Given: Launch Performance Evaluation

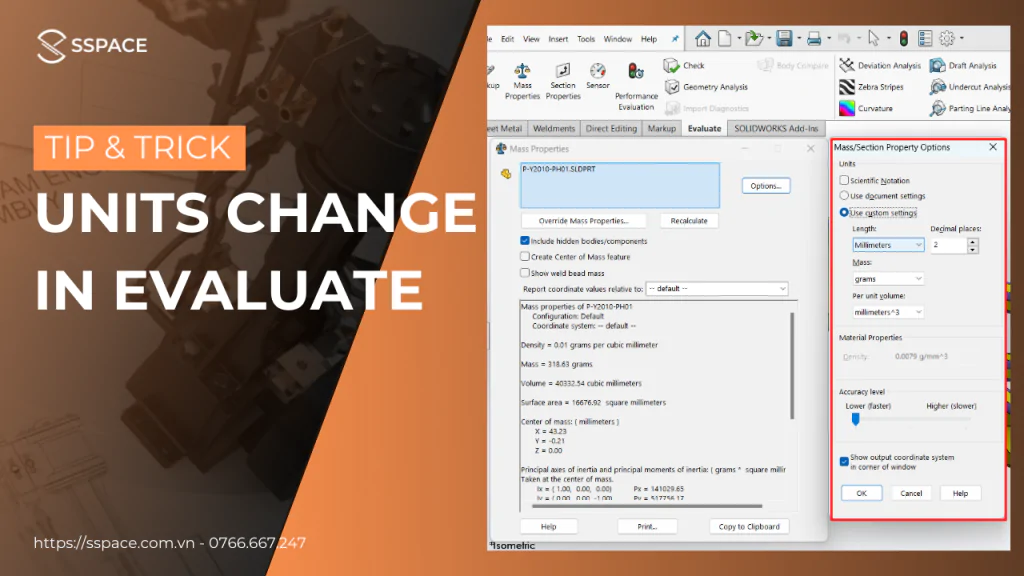Looking at the screenshot, I should point(636,87).
